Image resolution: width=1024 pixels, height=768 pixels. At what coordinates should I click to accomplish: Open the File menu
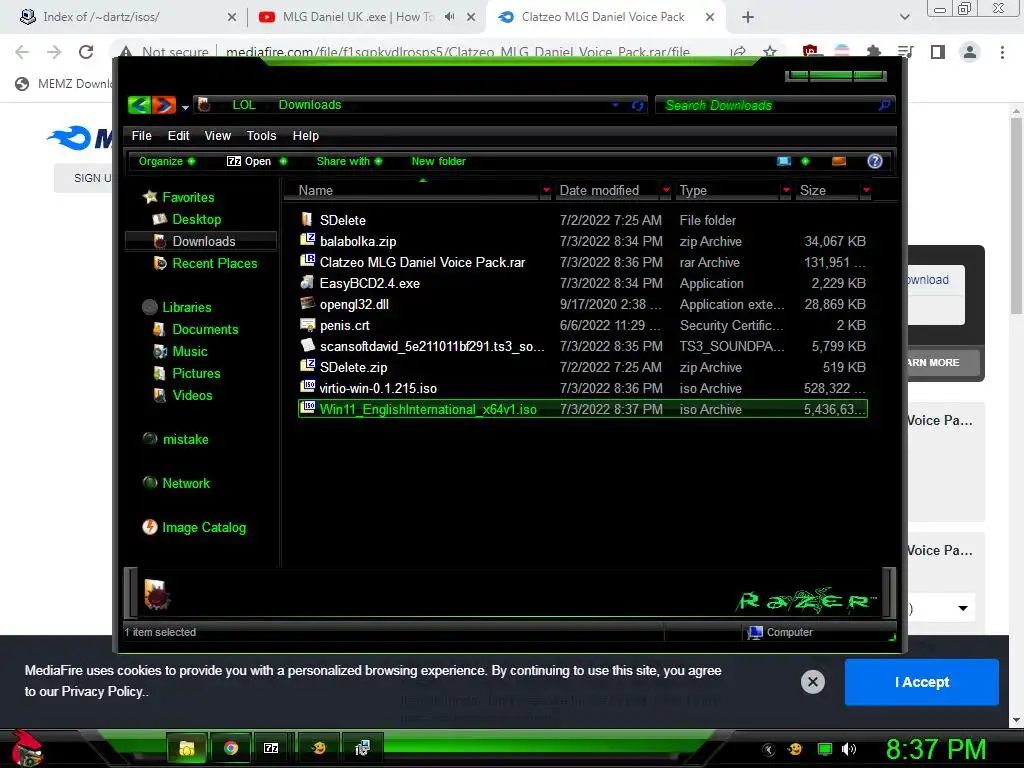click(x=142, y=136)
